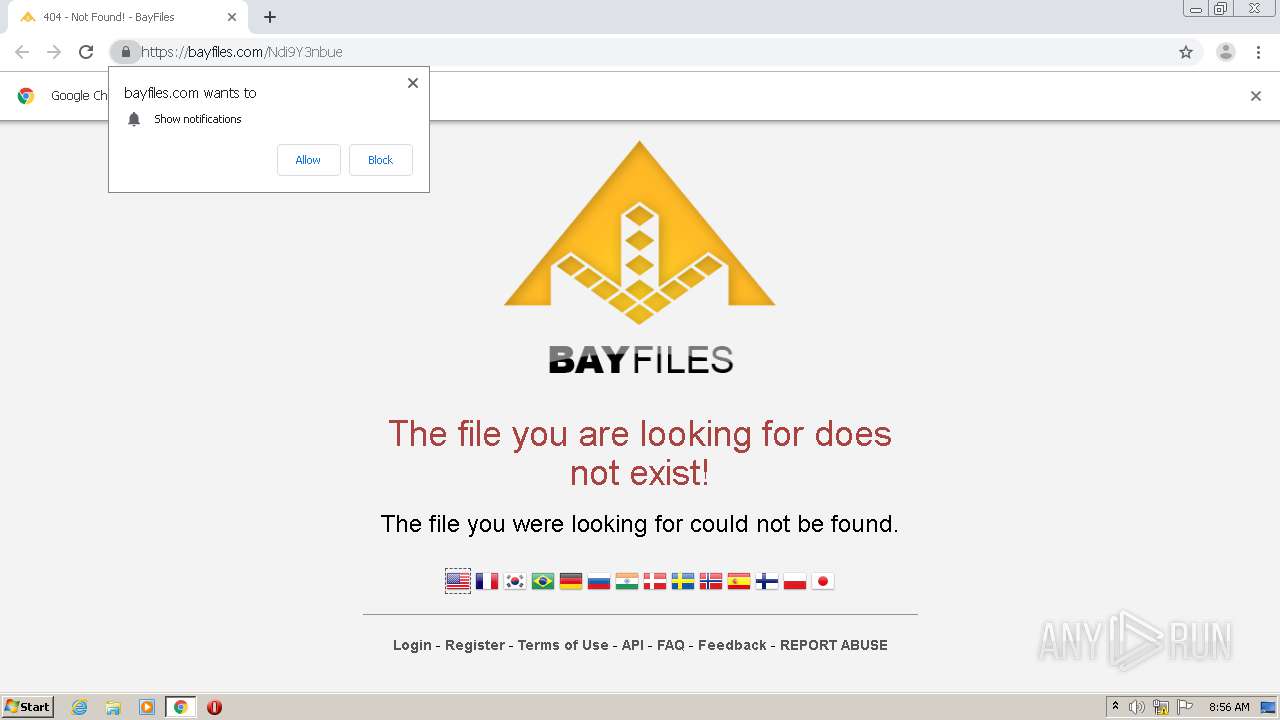Viewport: 1280px width, 720px height.
Task: Reload the page
Action: coord(86,52)
